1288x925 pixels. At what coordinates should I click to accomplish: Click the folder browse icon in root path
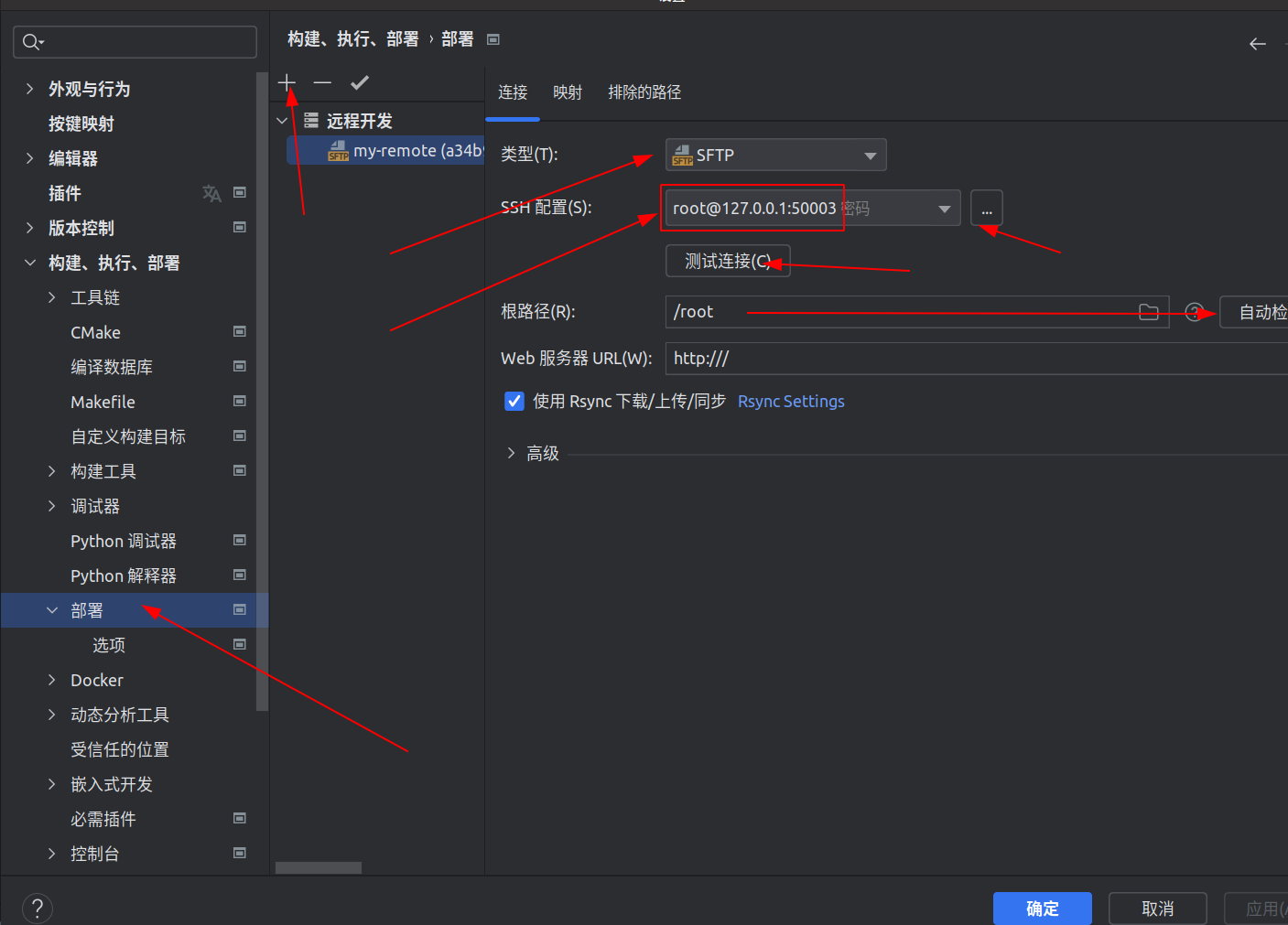[x=1148, y=313]
